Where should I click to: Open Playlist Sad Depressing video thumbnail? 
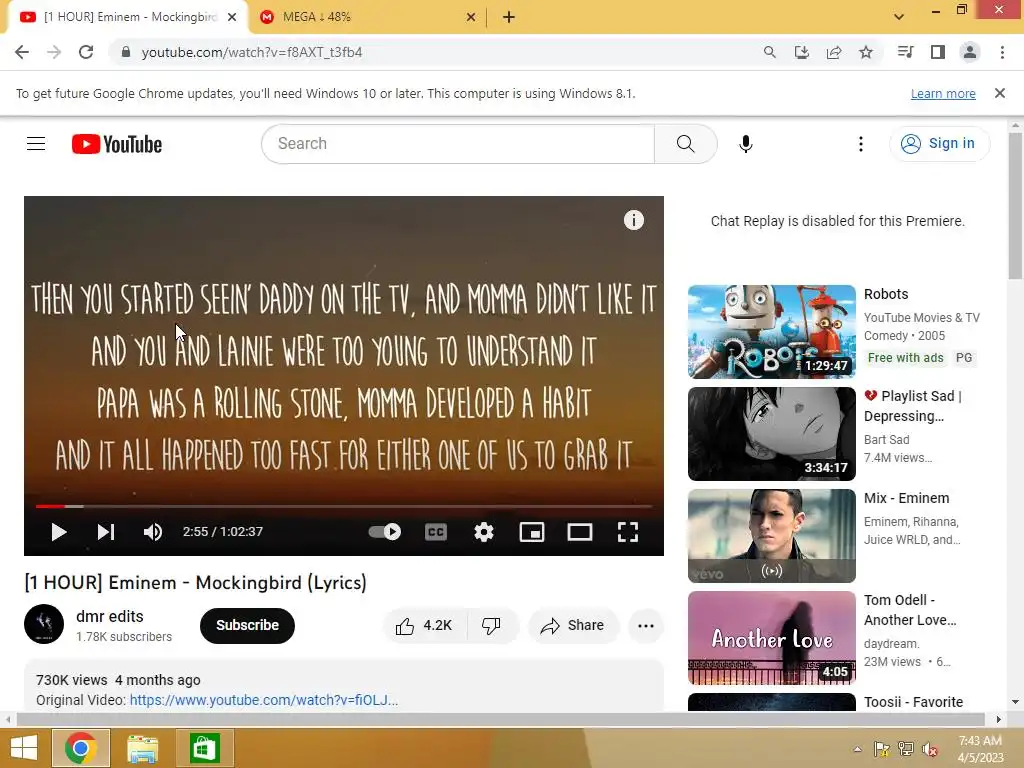[x=771, y=434]
